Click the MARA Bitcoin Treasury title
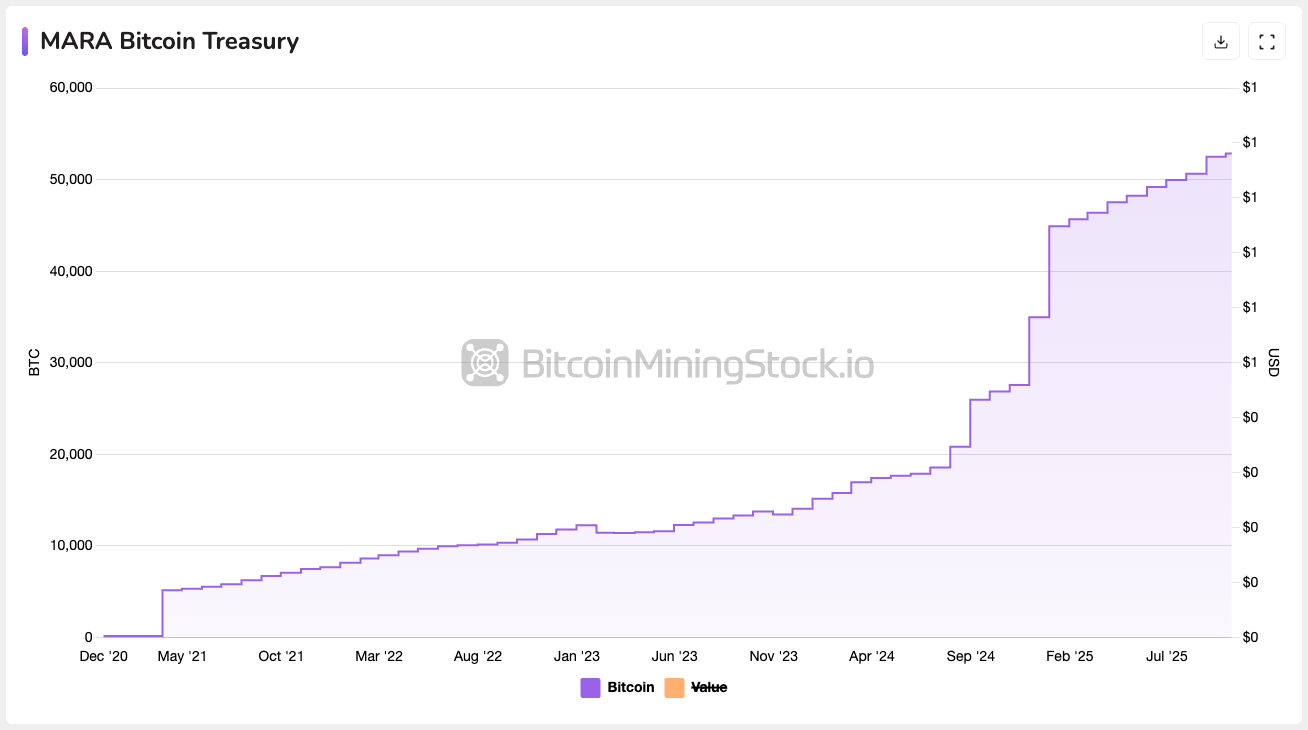 pyautogui.click(x=169, y=41)
